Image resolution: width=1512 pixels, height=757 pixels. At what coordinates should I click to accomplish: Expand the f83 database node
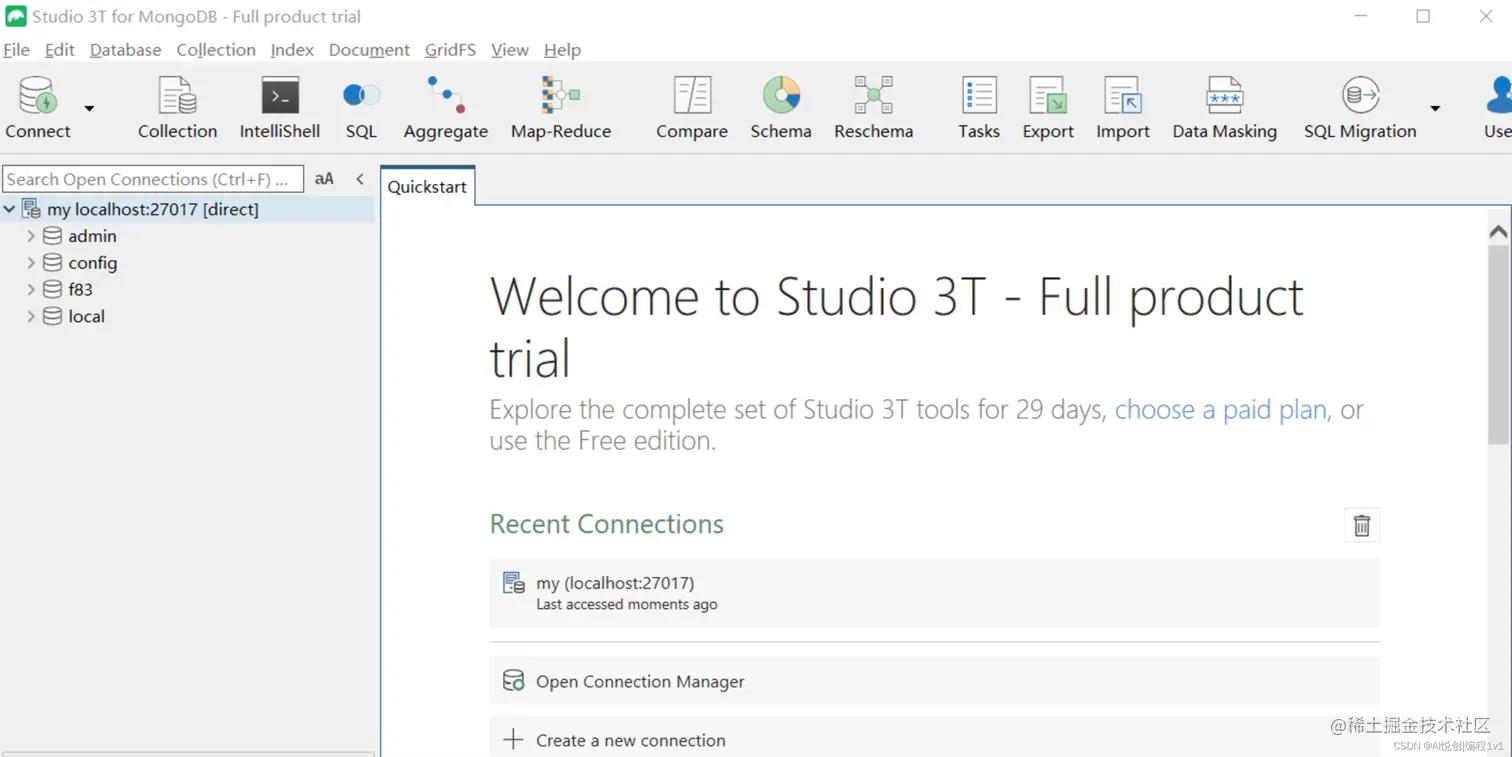click(31, 289)
